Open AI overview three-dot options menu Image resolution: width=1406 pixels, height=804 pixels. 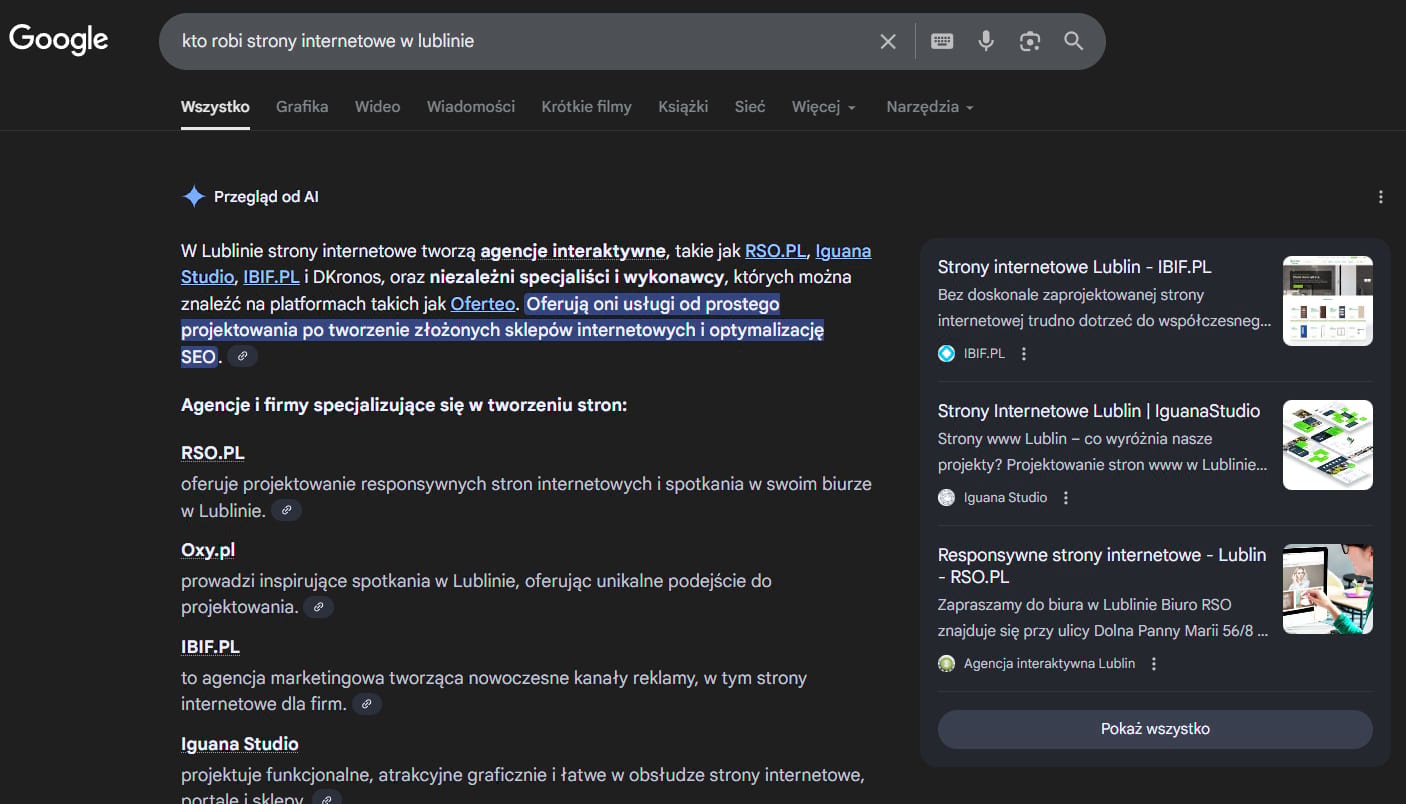(1381, 197)
